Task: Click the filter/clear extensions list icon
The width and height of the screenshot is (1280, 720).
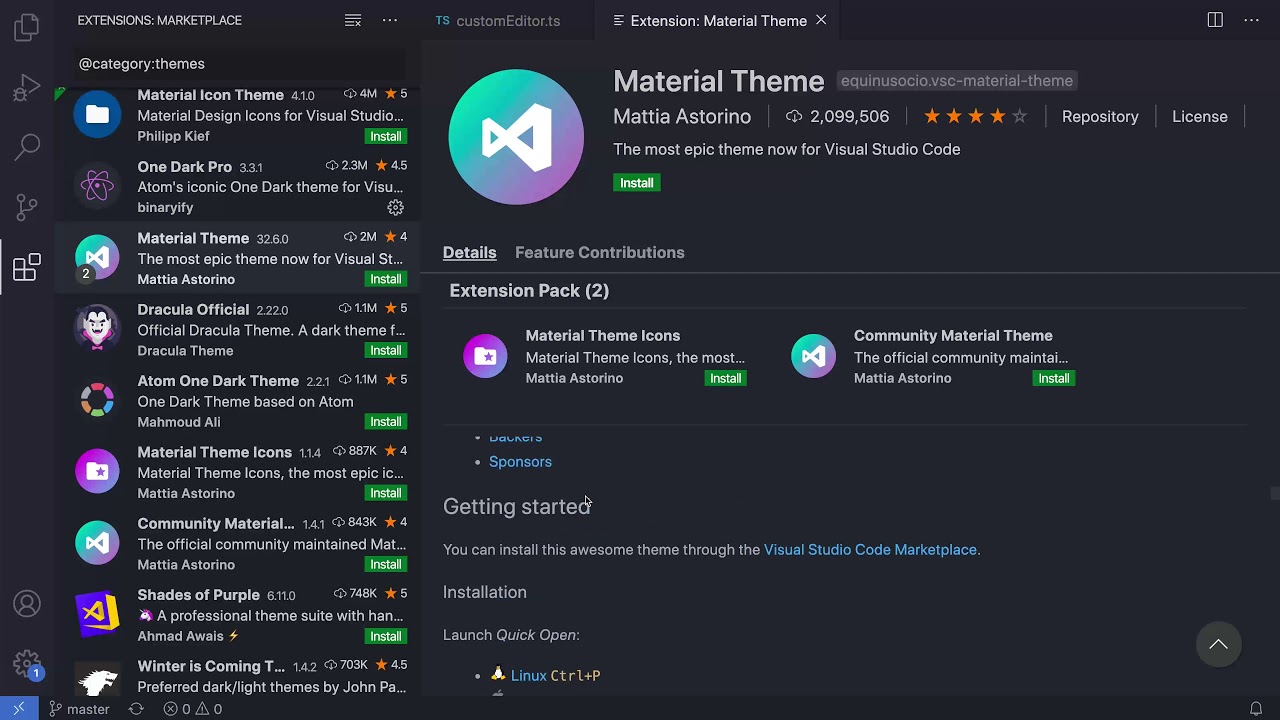Action: (x=353, y=20)
